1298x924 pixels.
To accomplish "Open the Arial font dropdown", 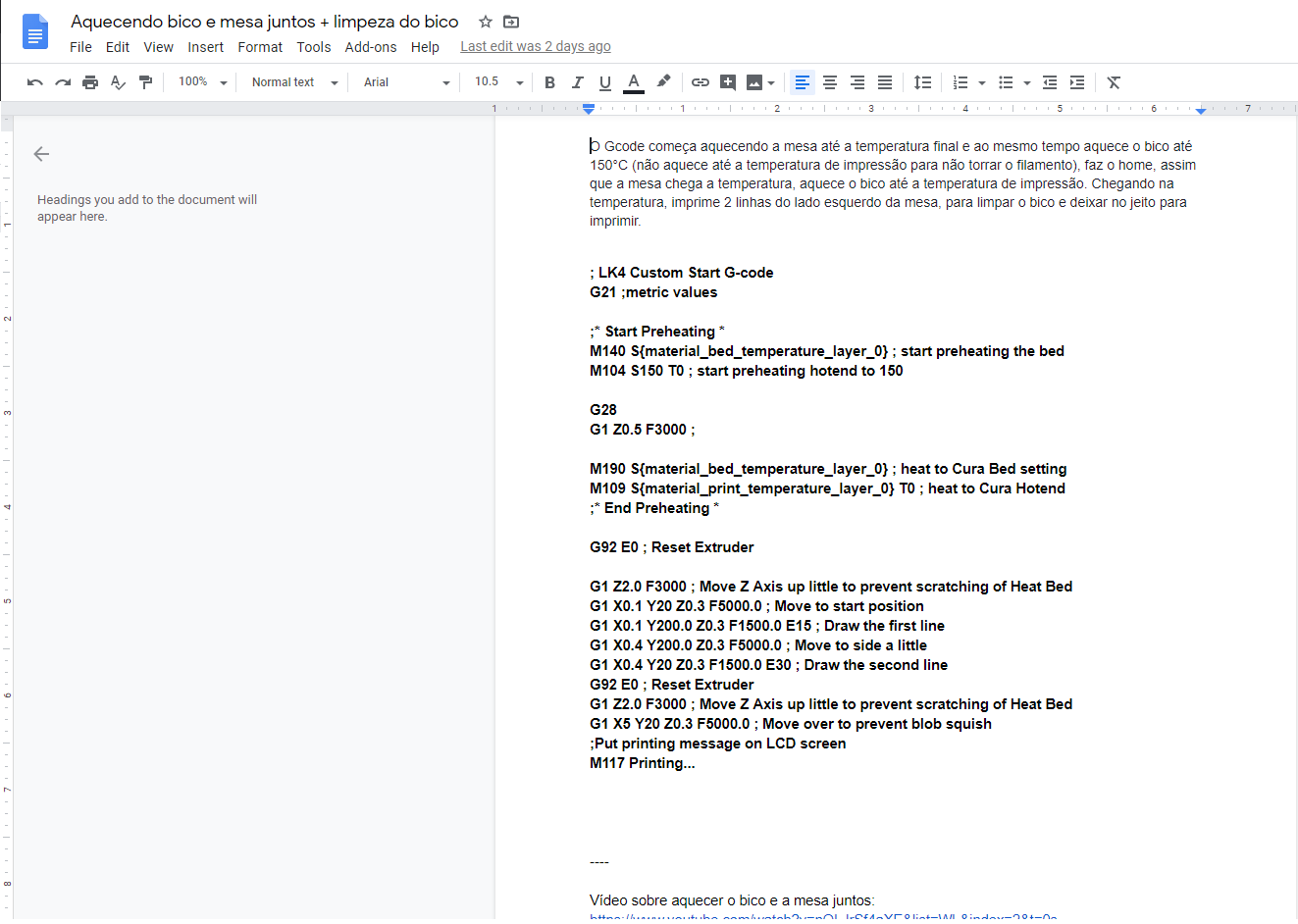I will coord(406,82).
